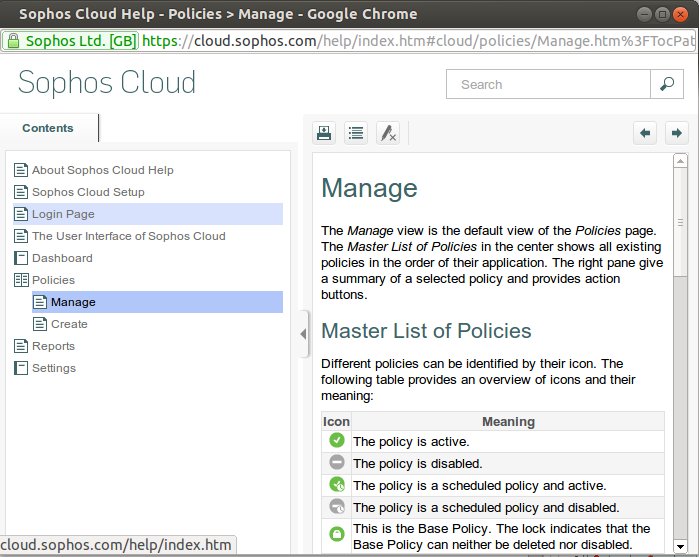Image resolution: width=699 pixels, height=557 pixels.
Task: Collapse the contents pane with the splitter arrow
Action: pos(303,334)
